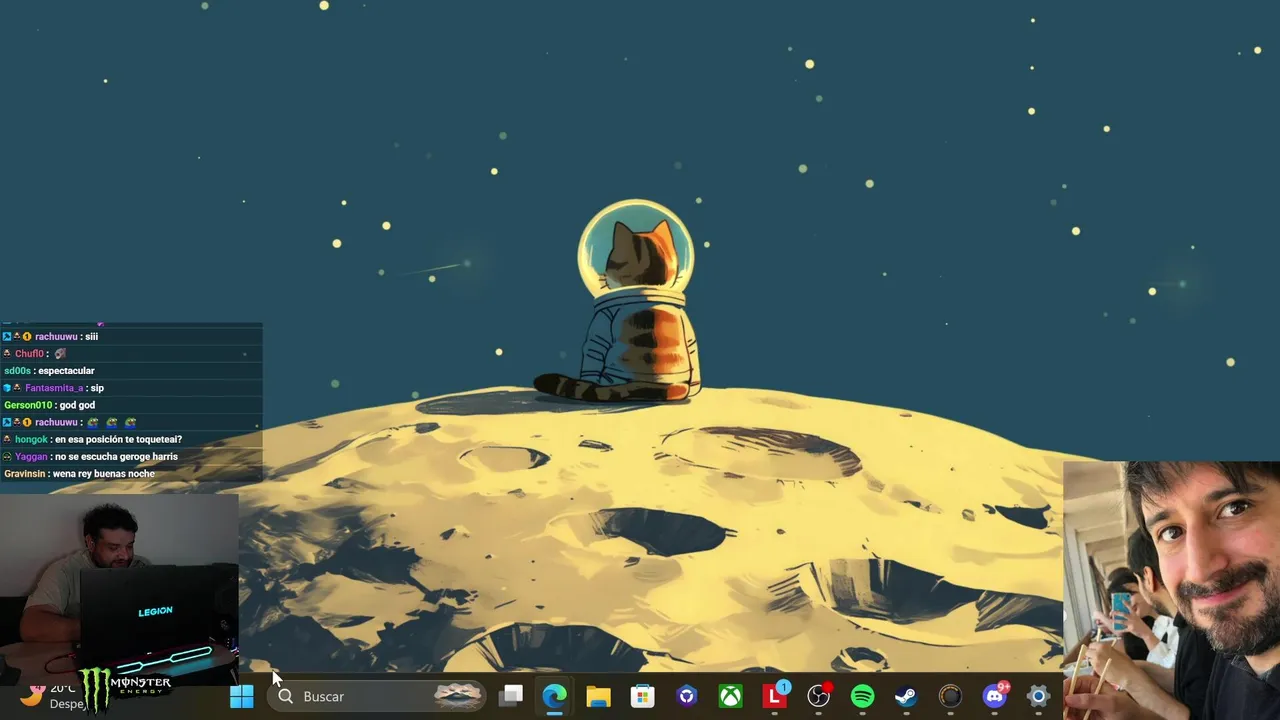Click chat username Gerson010
The image size is (1280, 720).
click(x=28, y=405)
